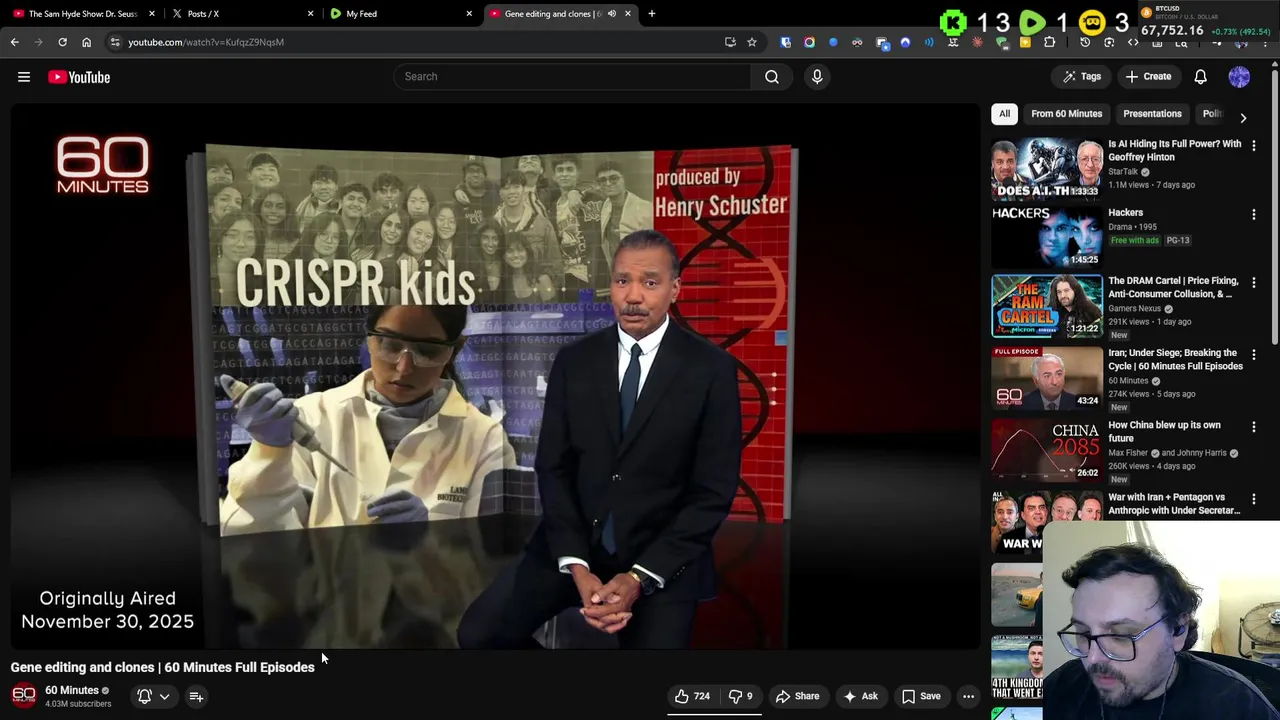
Task: Open the YouTube hamburger guide menu
Action: [x=24, y=77]
